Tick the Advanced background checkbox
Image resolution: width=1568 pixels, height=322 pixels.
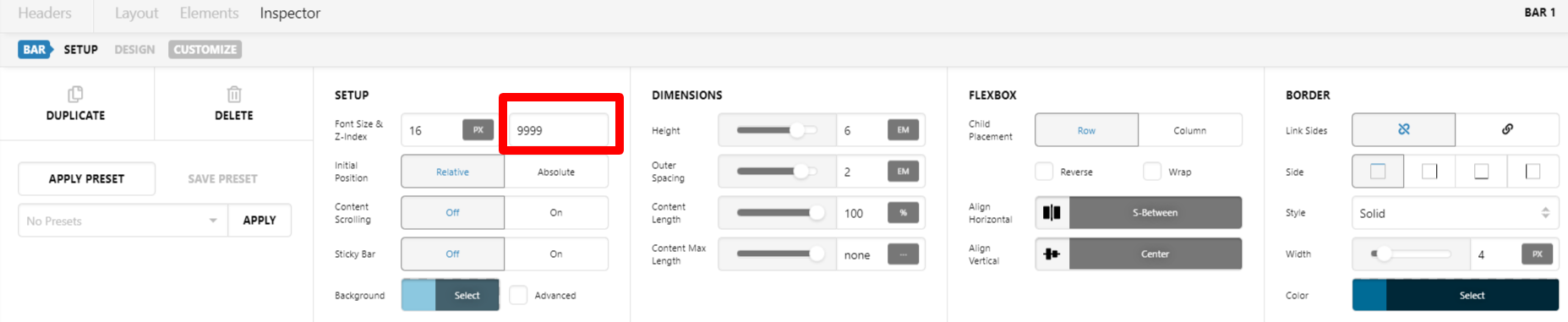point(518,295)
